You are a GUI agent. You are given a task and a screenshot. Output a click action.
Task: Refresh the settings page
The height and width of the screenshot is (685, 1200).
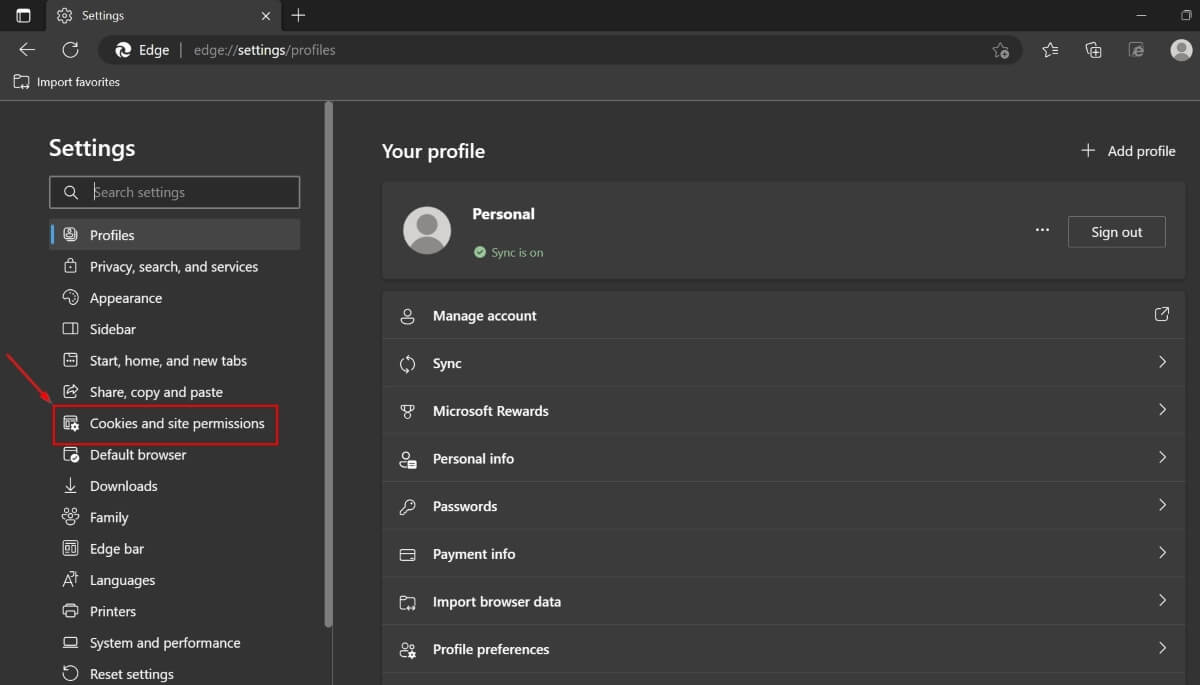click(69, 49)
